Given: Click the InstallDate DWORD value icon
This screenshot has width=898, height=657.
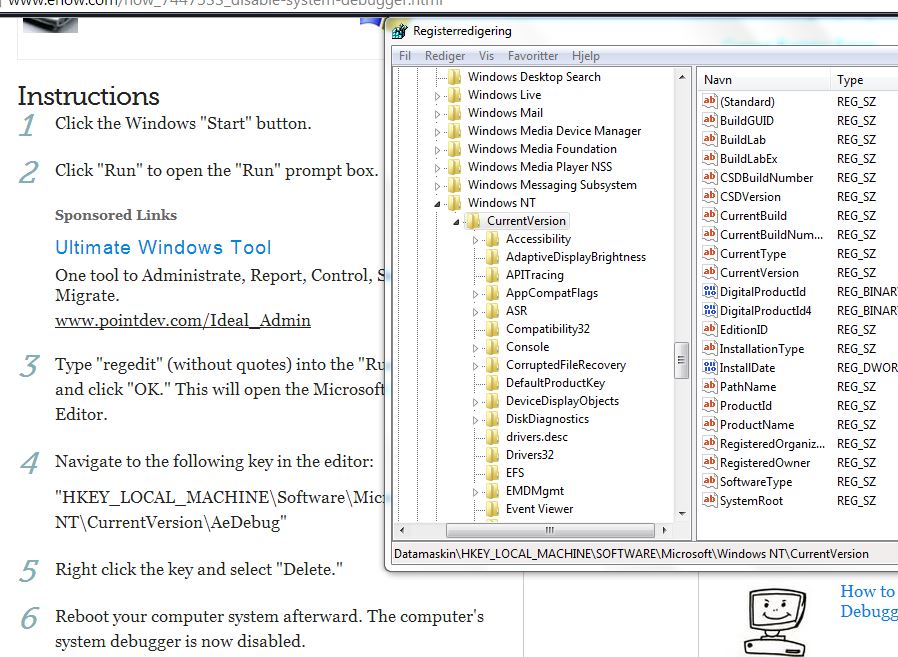Looking at the screenshot, I should pyautogui.click(x=710, y=368).
